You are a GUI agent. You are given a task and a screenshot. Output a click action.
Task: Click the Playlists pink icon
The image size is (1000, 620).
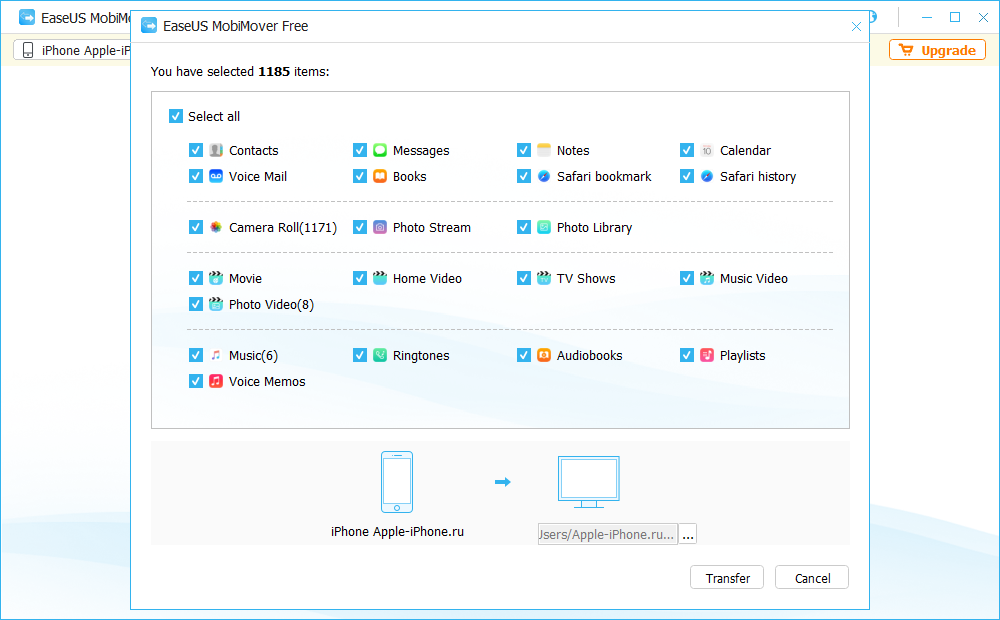tap(707, 355)
